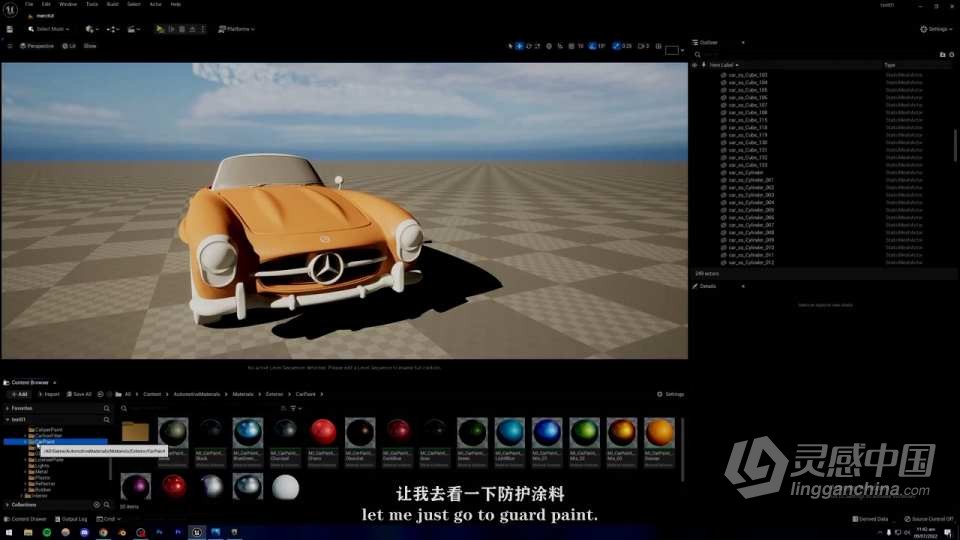The width and height of the screenshot is (960, 540).
Task: Open the Edit menu
Action: pos(46,4)
